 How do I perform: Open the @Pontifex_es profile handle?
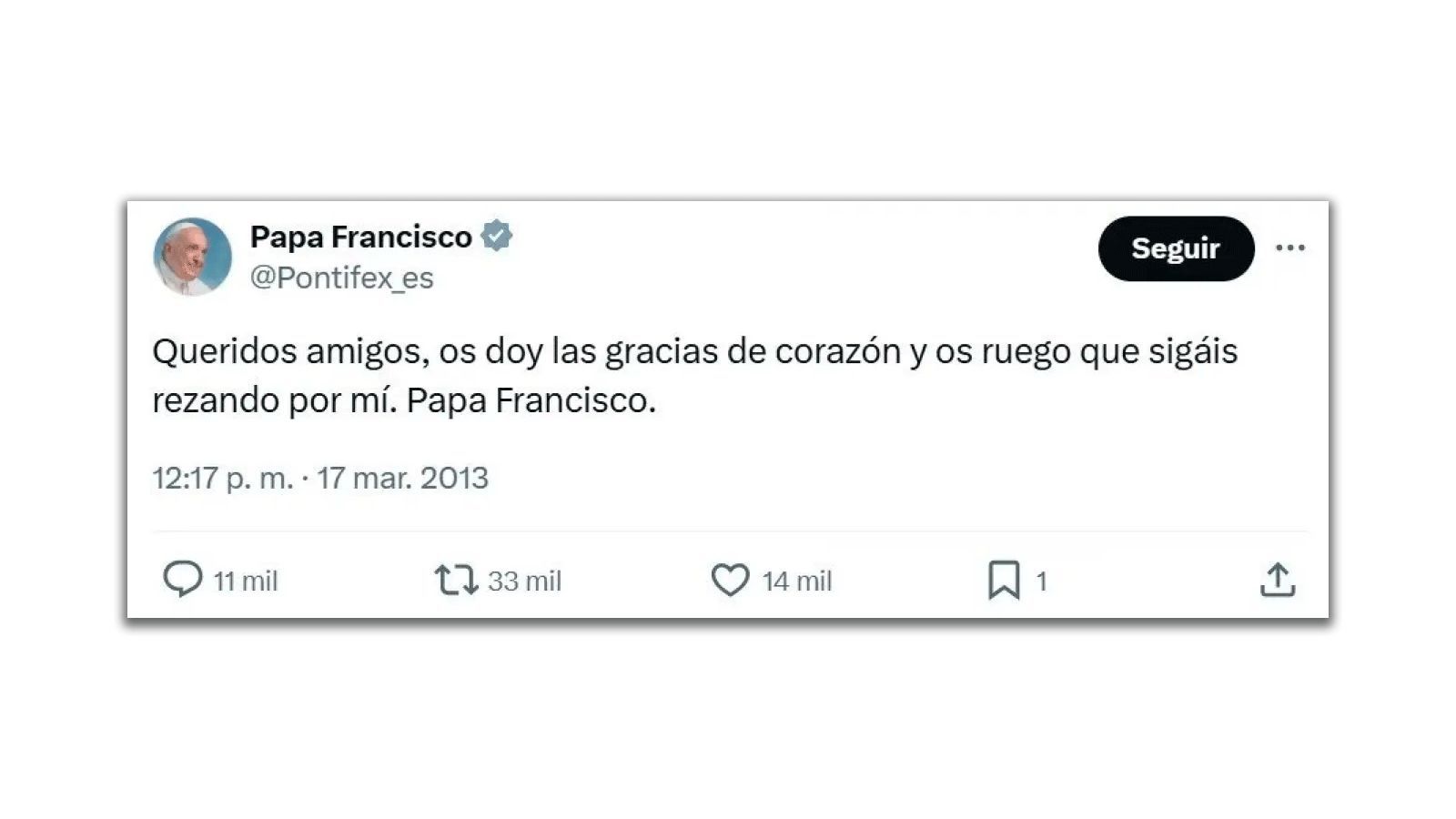click(x=342, y=278)
